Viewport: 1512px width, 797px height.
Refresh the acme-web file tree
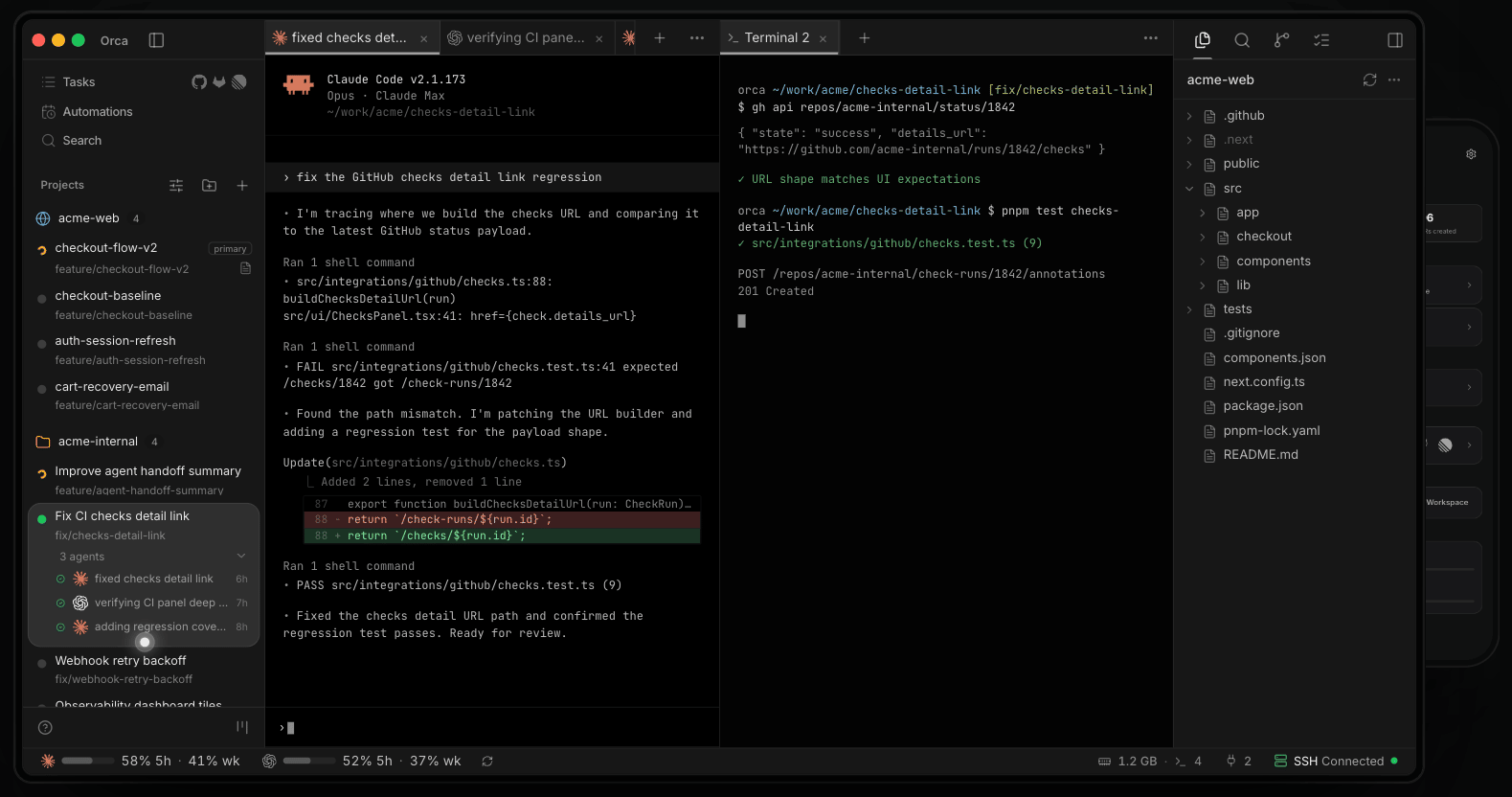click(1370, 80)
